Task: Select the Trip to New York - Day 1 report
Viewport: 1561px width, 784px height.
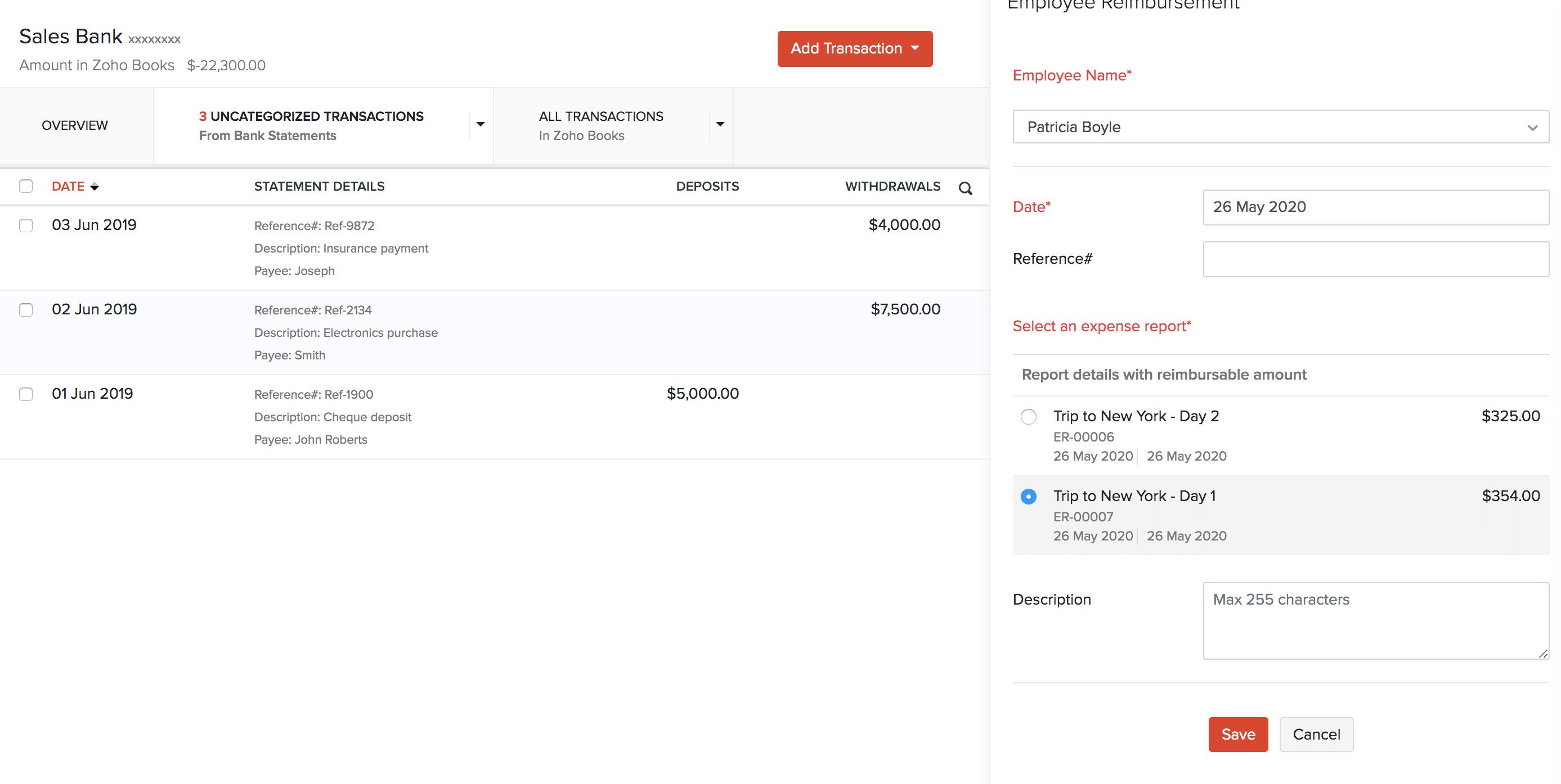Action: coord(1028,496)
